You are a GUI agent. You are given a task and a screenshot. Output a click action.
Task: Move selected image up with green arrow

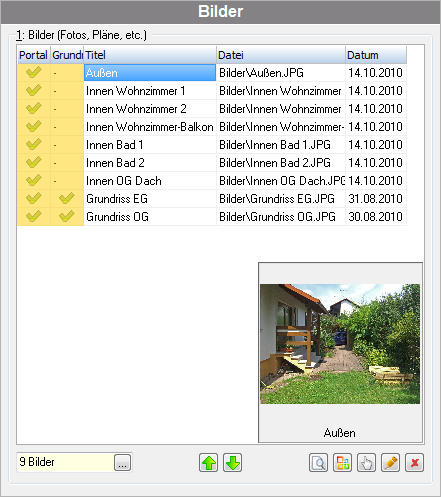coord(209,463)
